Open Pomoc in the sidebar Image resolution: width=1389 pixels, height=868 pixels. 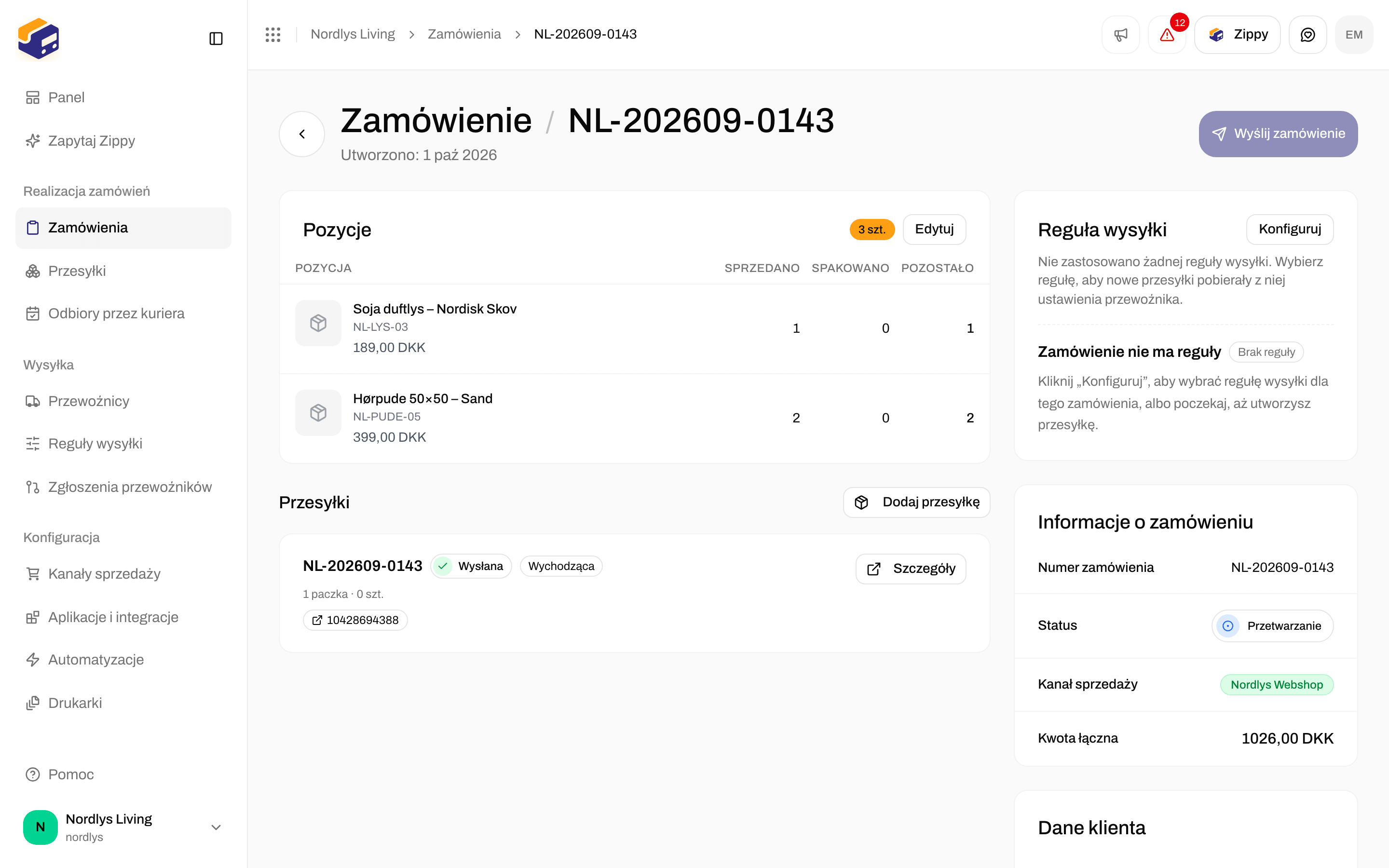(123, 774)
